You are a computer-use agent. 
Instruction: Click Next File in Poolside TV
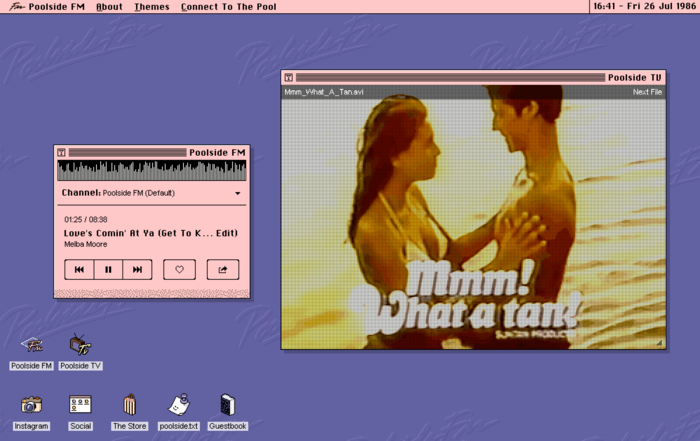click(647, 92)
